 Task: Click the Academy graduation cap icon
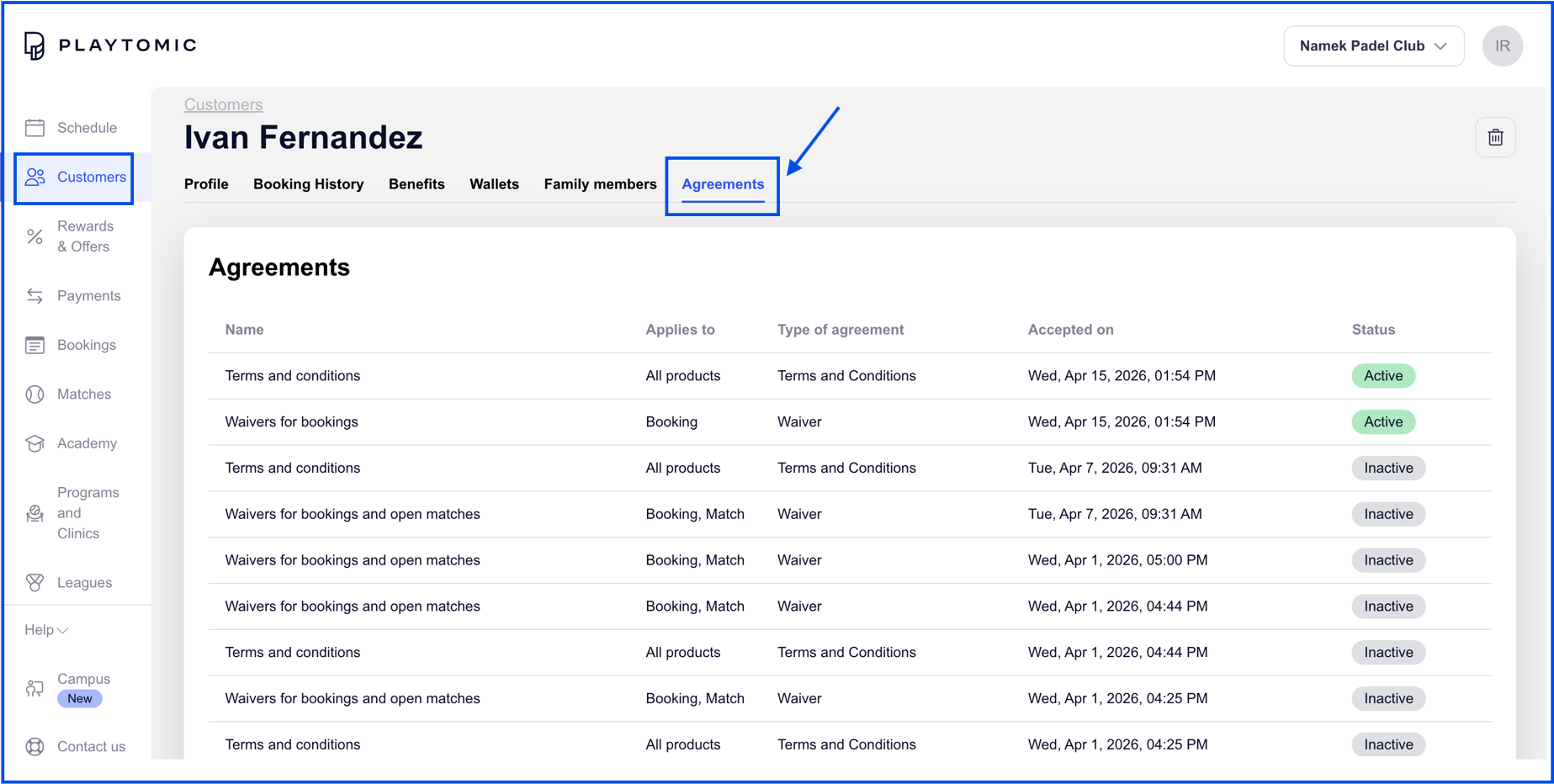coord(34,443)
